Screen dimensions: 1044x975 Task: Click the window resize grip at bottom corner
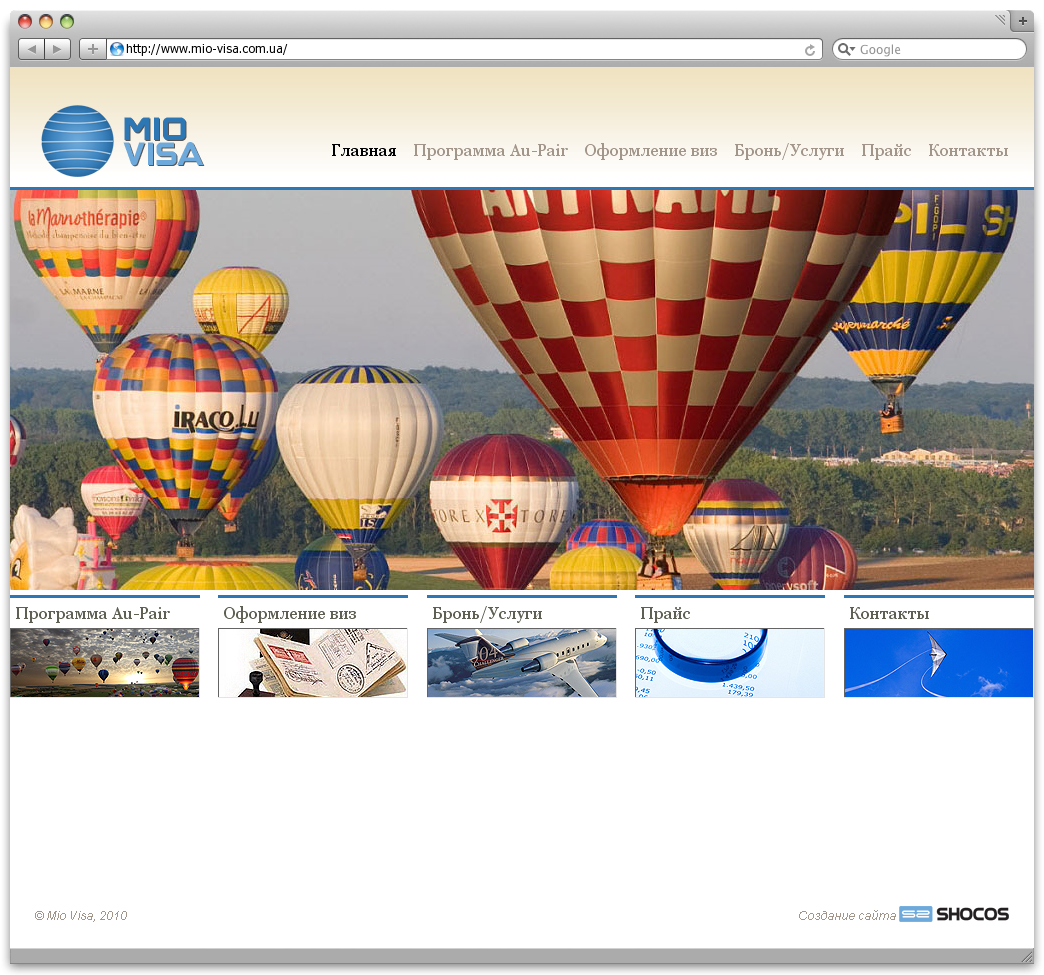click(1027, 956)
